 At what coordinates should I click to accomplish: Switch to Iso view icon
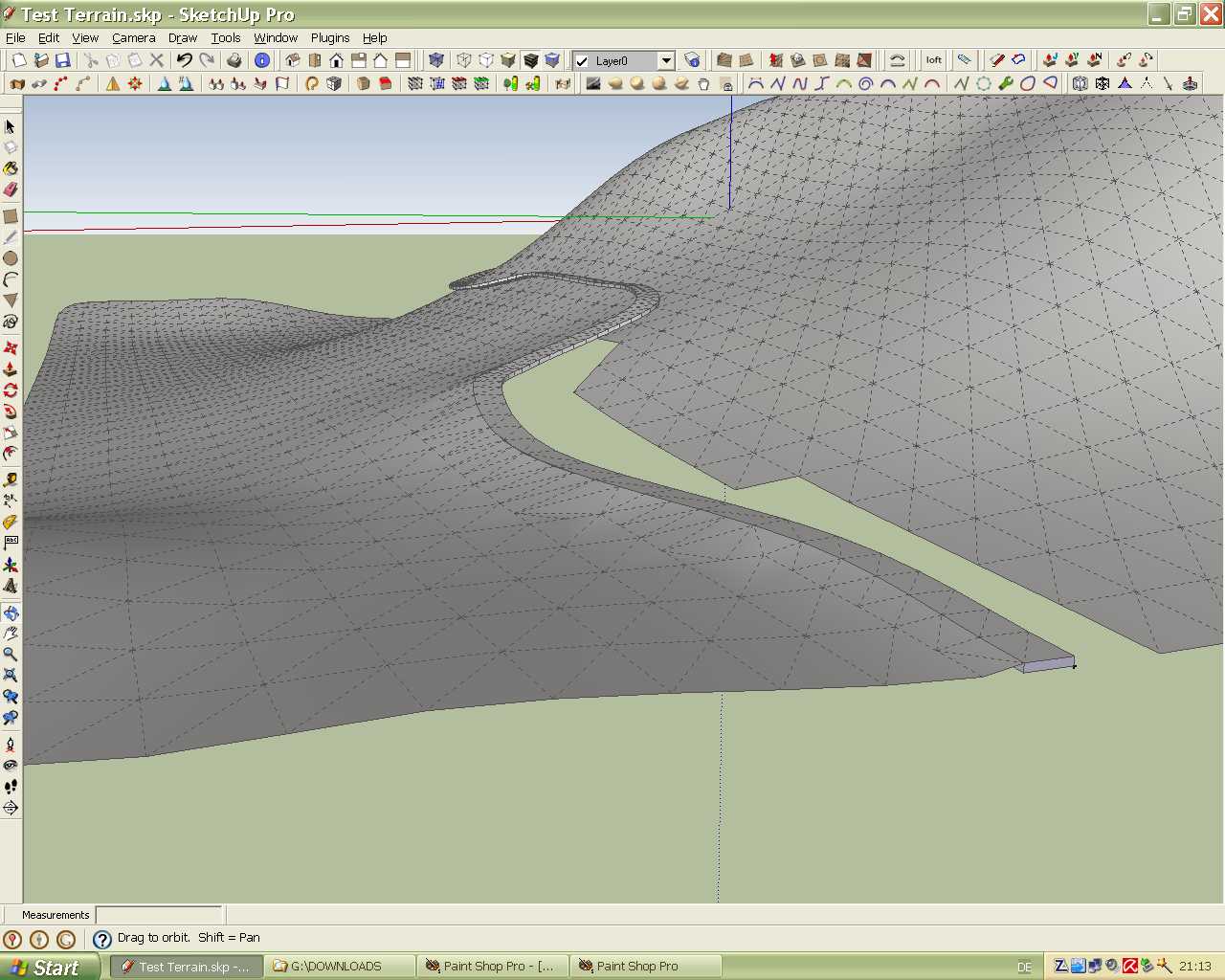point(293,60)
